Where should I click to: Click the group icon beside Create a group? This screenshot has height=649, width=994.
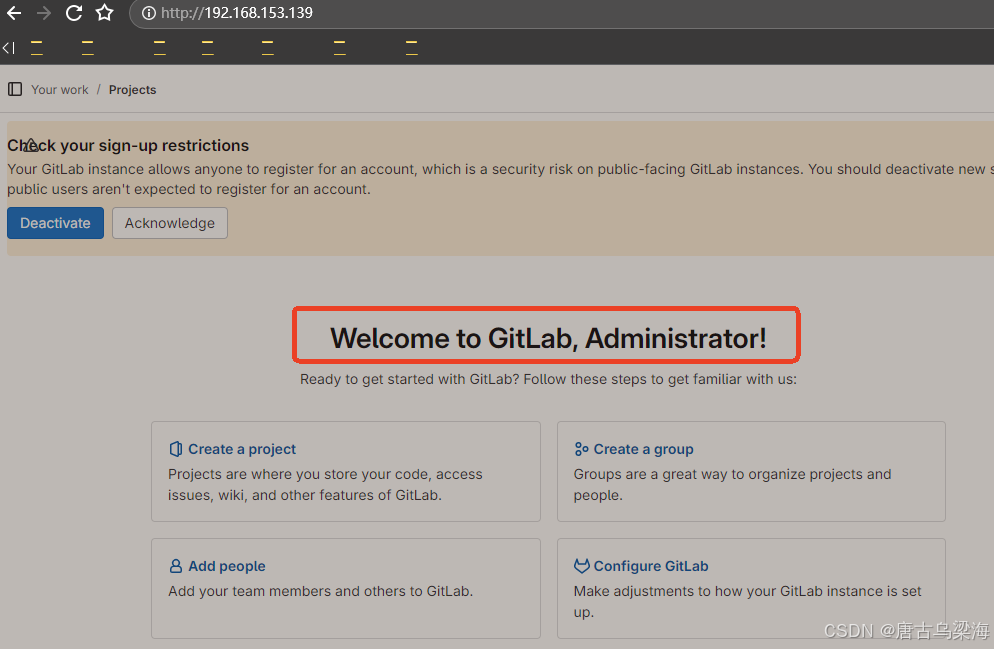[x=581, y=449]
